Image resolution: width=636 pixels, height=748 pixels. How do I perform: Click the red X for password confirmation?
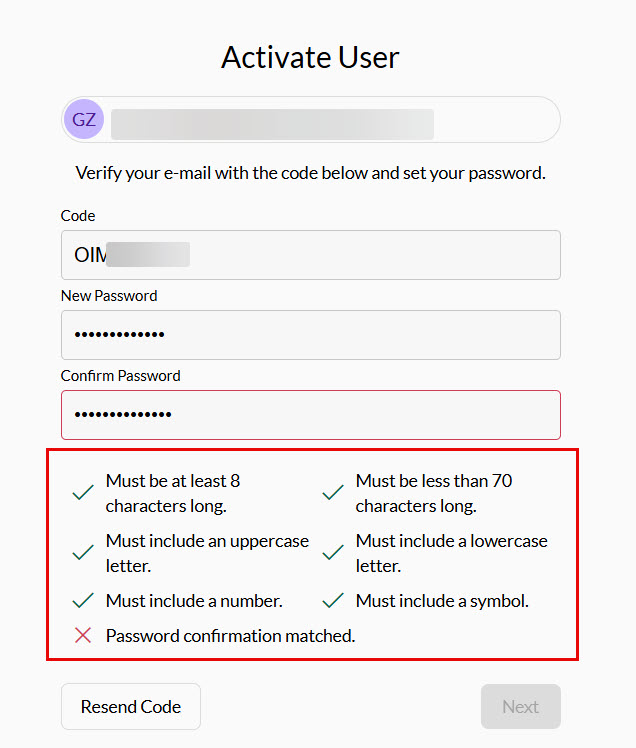click(x=83, y=635)
